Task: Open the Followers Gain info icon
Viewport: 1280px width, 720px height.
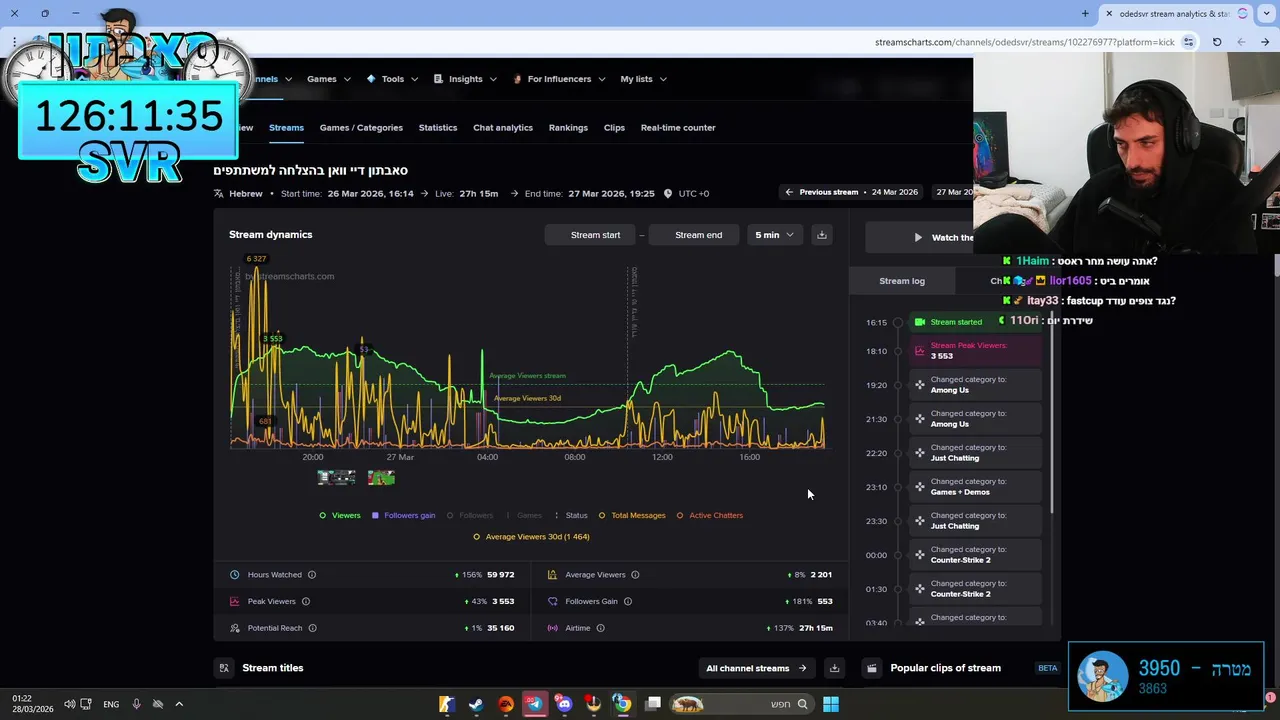Action: (628, 601)
